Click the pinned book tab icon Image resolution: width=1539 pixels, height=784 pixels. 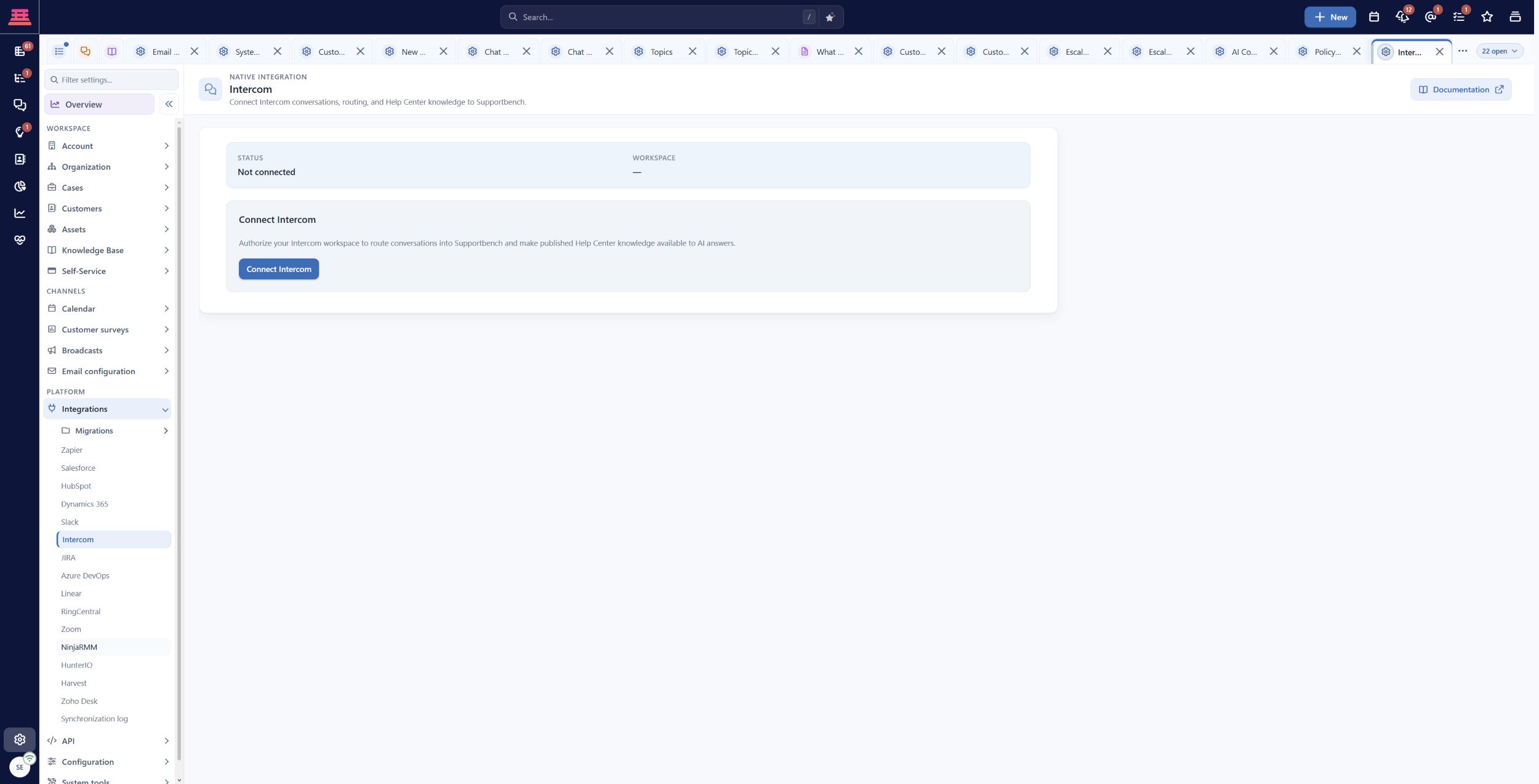click(111, 52)
